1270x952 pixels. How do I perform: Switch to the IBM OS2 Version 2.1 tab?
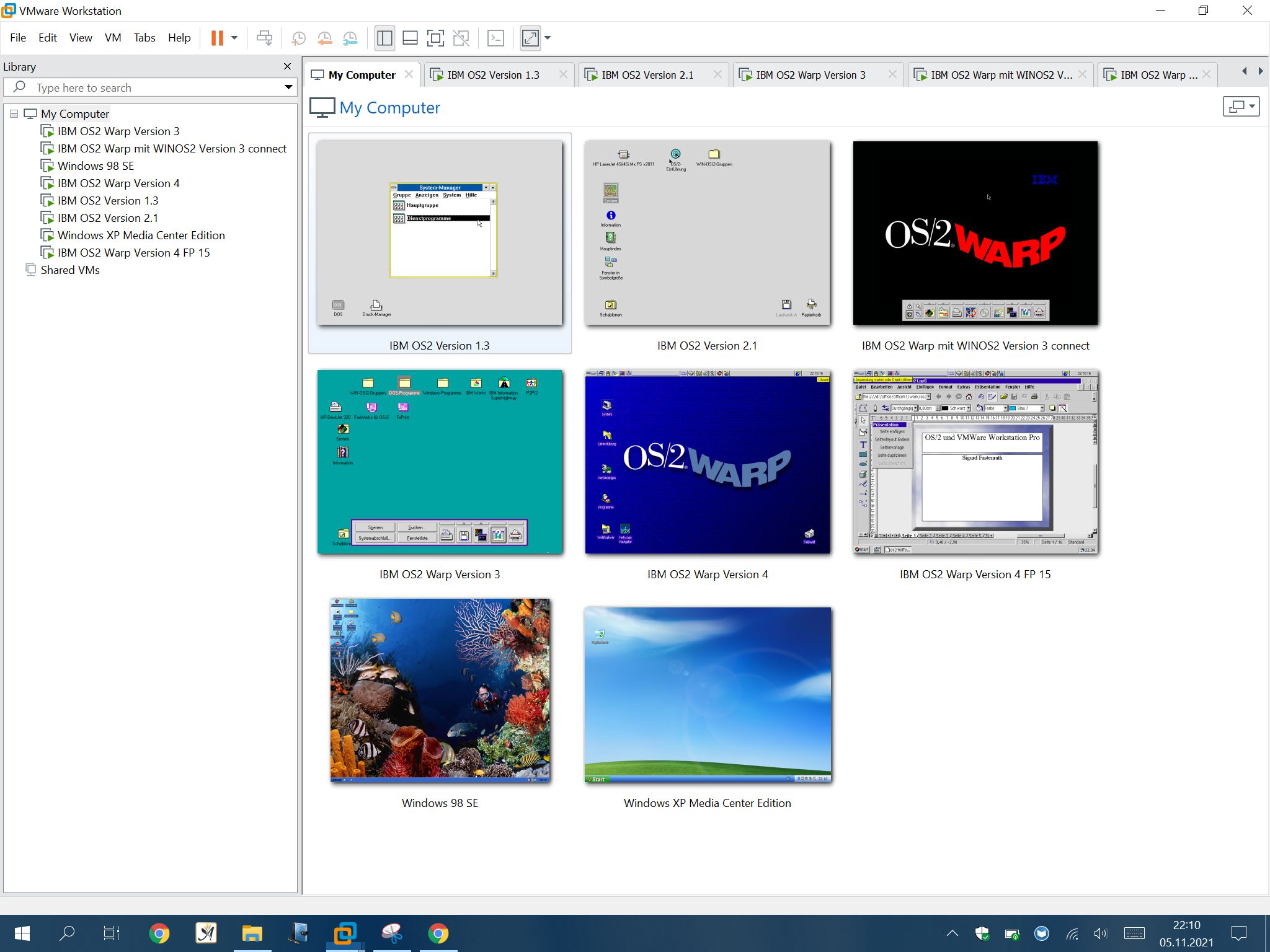tap(647, 75)
